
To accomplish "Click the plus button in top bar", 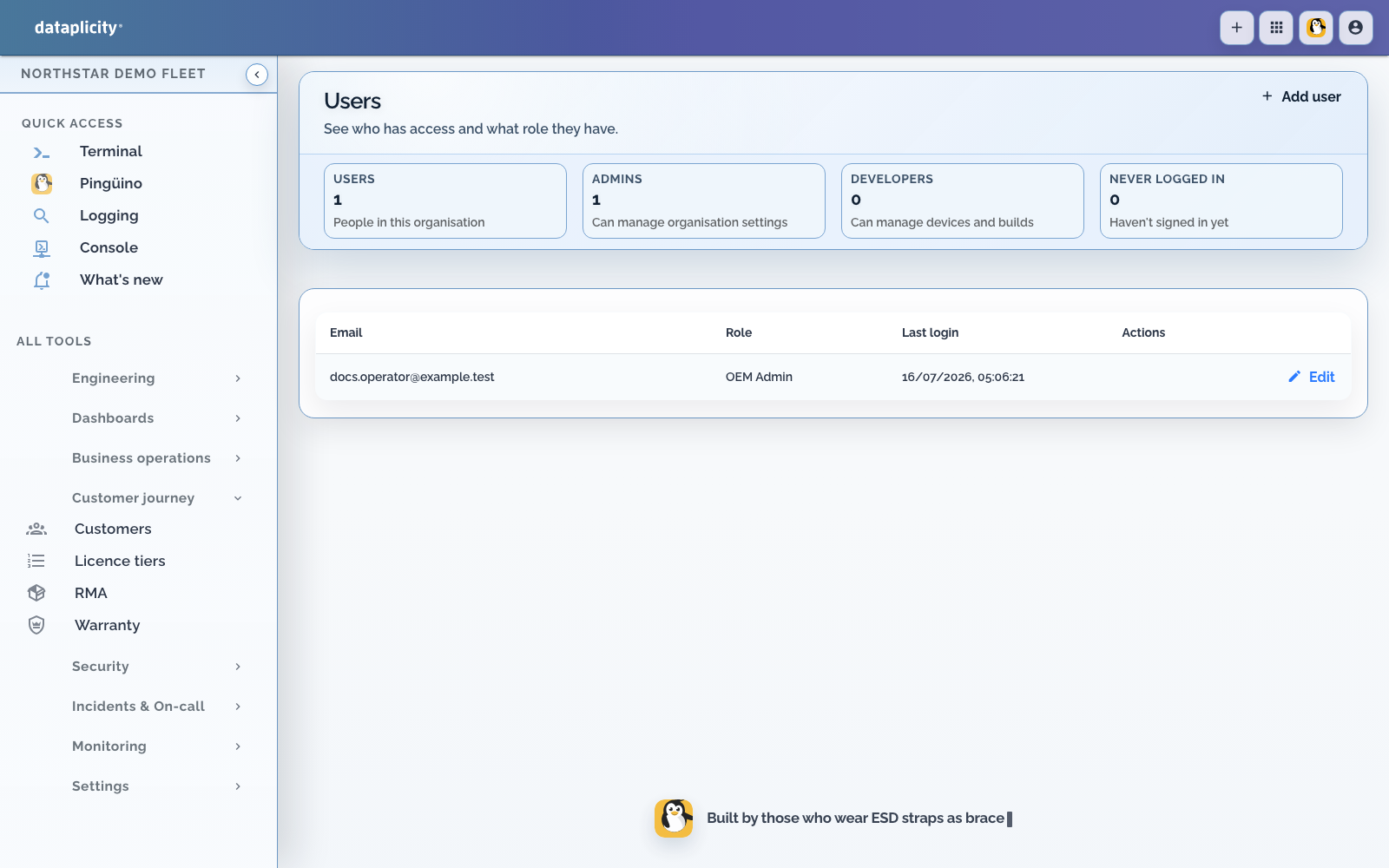I will click(1236, 28).
